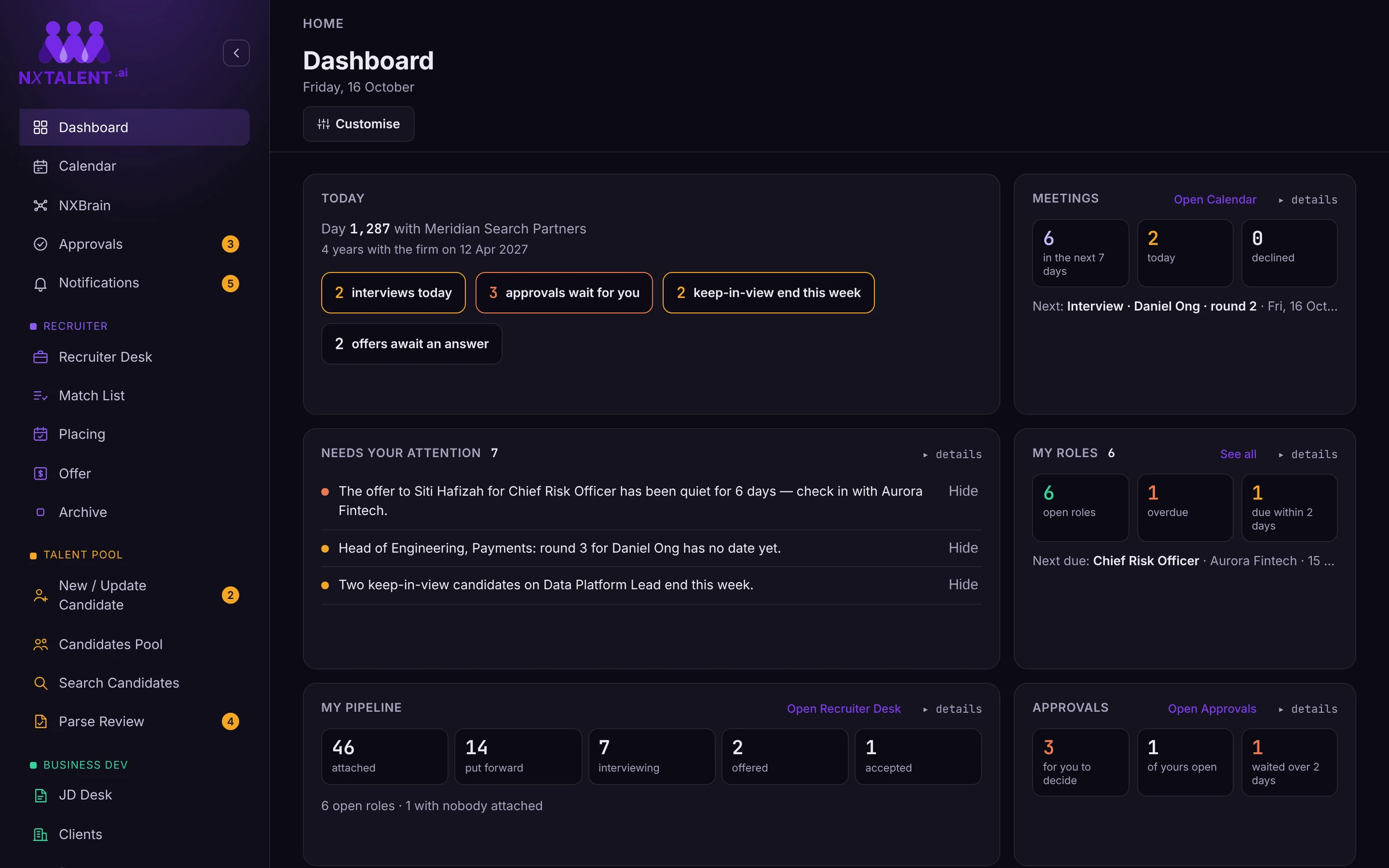
Task: Click the Offer dollar icon
Action: [x=41, y=473]
